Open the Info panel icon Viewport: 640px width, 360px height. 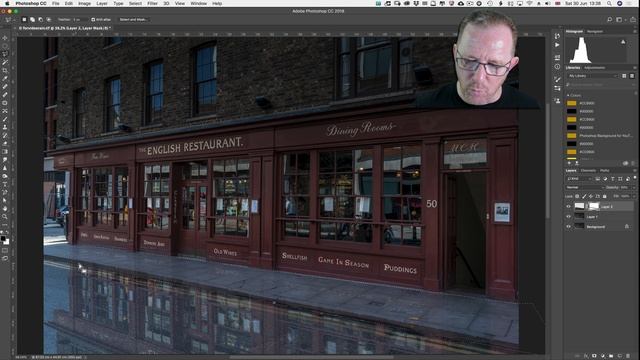coord(558,67)
